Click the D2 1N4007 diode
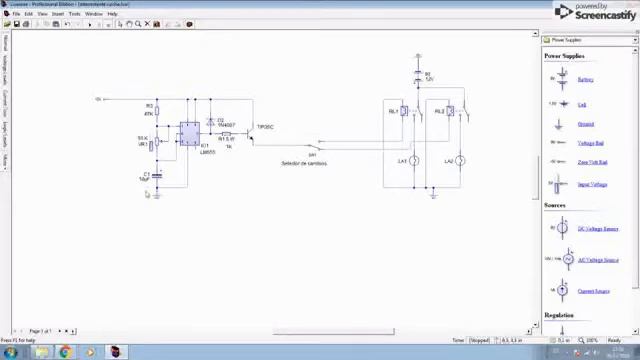The height and width of the screenshot is (360, 640). (x=211, y=122)
